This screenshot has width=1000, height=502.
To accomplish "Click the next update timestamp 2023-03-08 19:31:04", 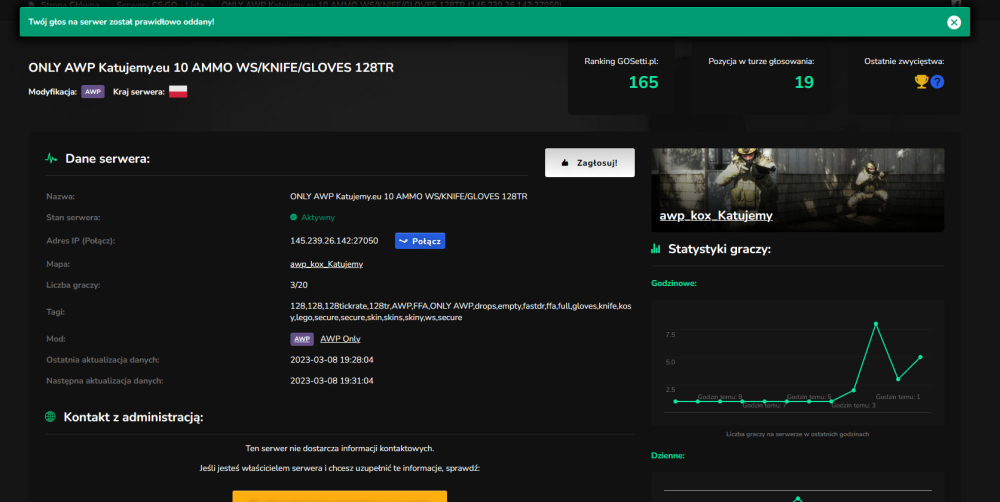I will pos(332,381).
